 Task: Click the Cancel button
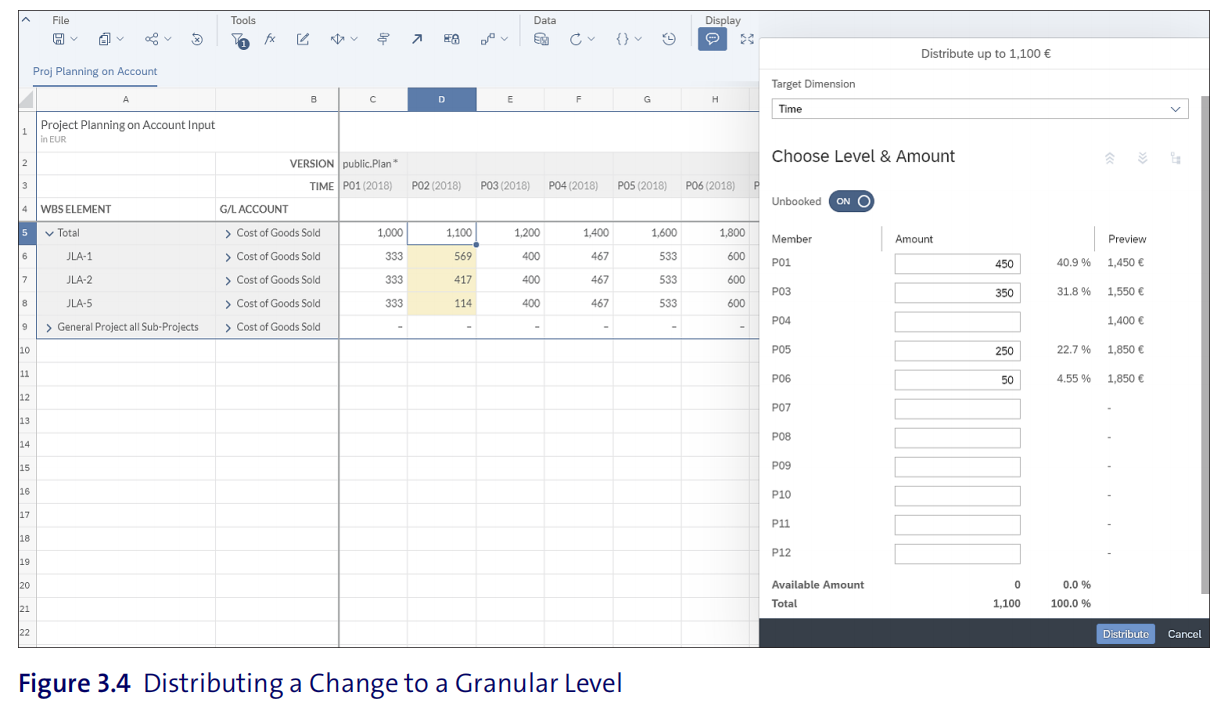pyautogui.click(x=1184, y=634)
